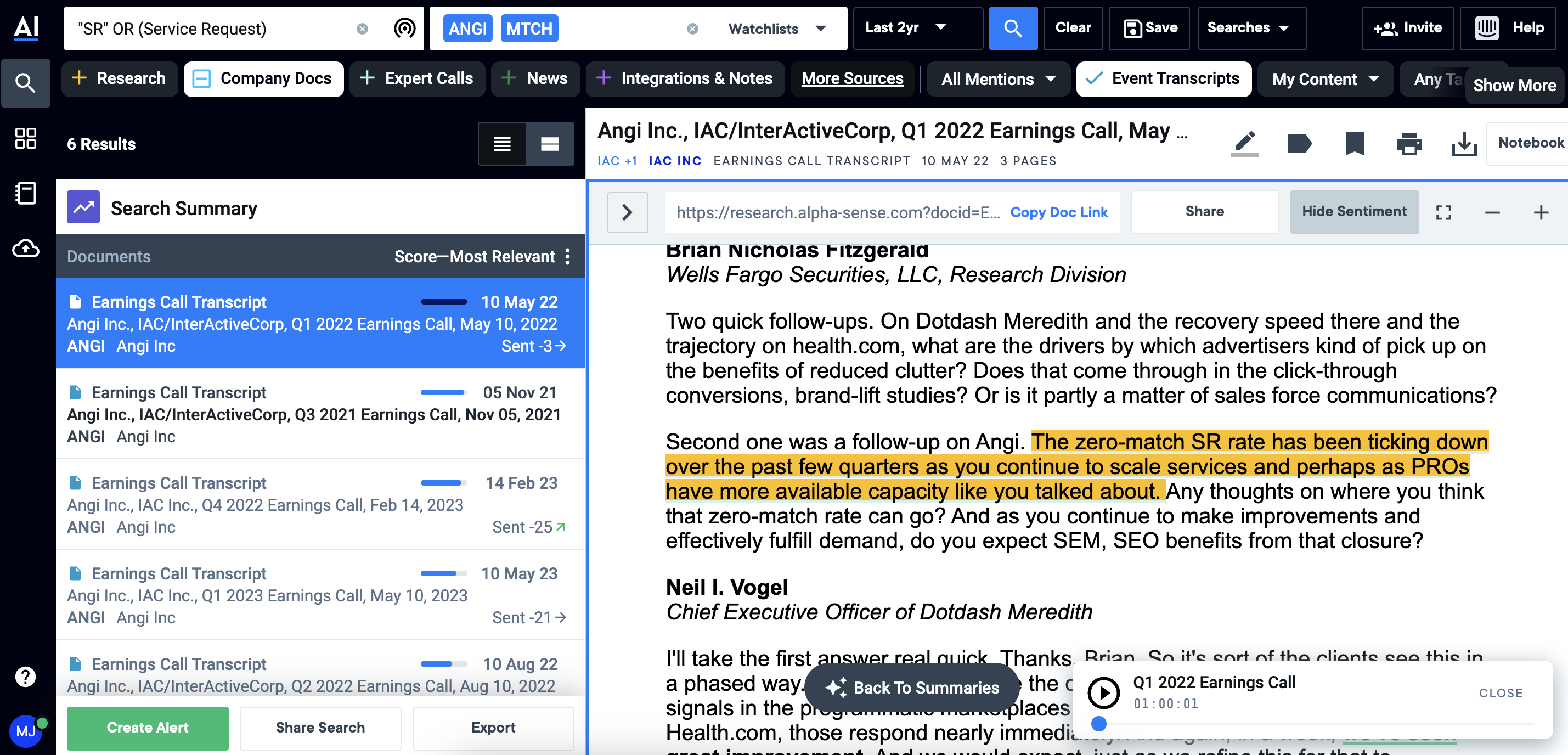This screenshot has height=755, width=1568.
Task: Switch to expanded card list view
Action: pos(550,144)
